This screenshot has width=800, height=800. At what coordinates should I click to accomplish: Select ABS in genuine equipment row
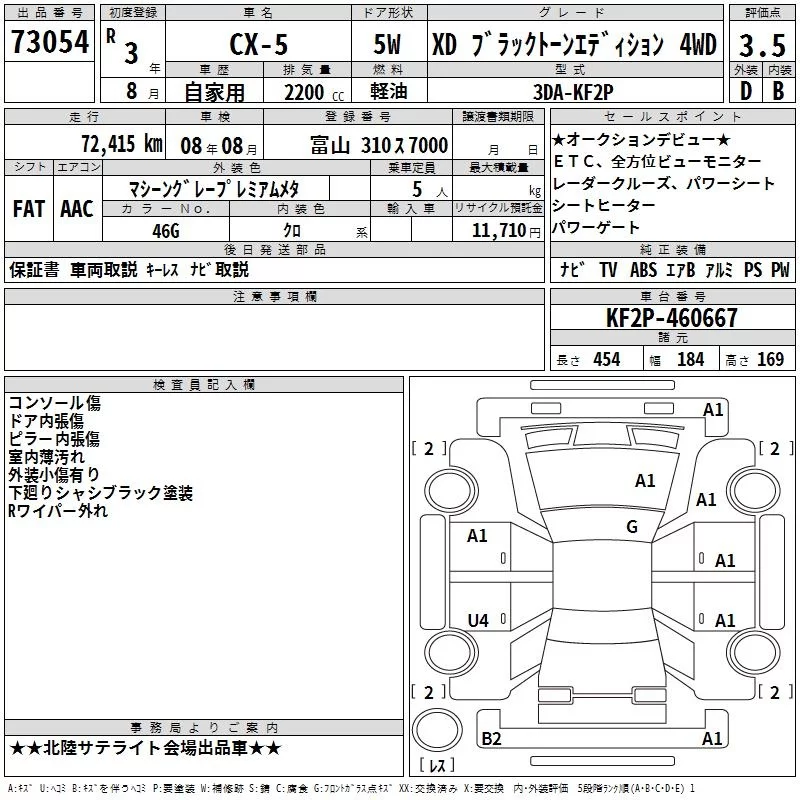tap(643, 270)
